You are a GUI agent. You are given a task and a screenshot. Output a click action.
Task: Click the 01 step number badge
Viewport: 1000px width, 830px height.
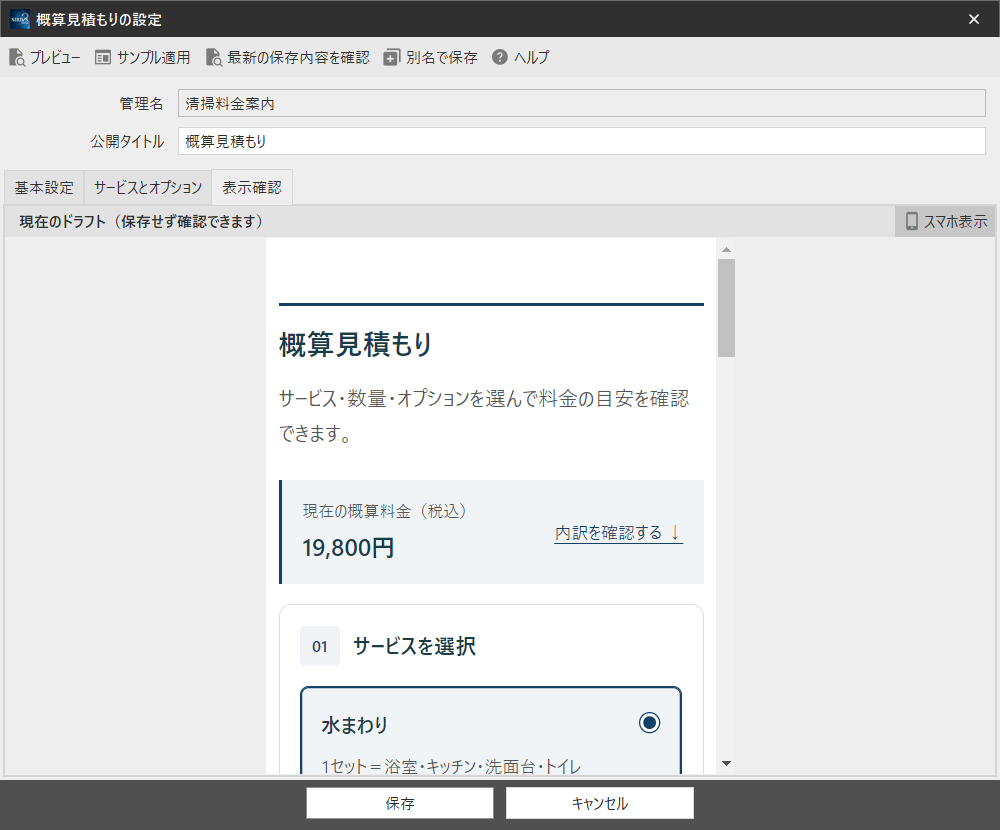coord(320,646)
